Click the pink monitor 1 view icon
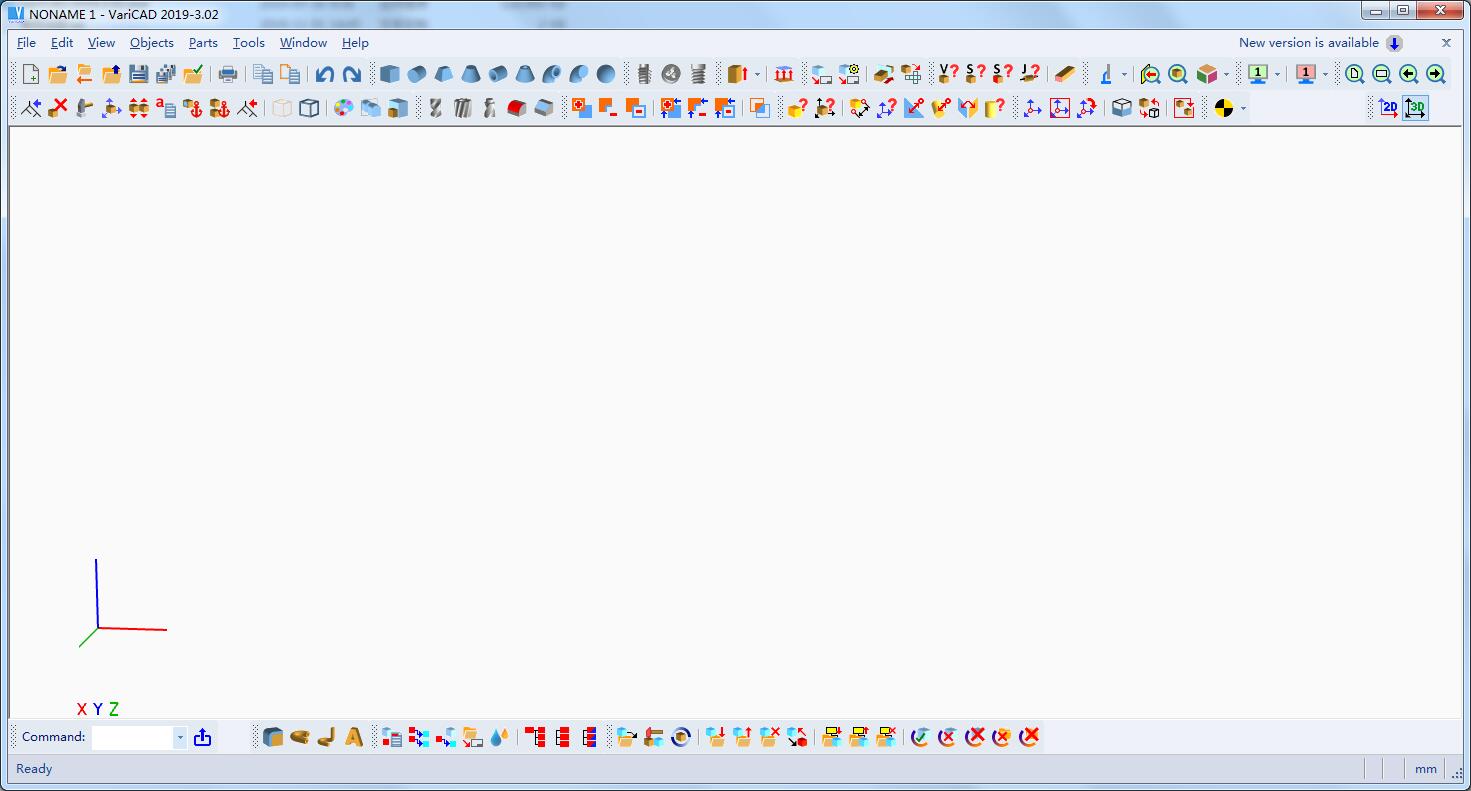Viewport: 1471px width, 791px height. pos(1305,74)
